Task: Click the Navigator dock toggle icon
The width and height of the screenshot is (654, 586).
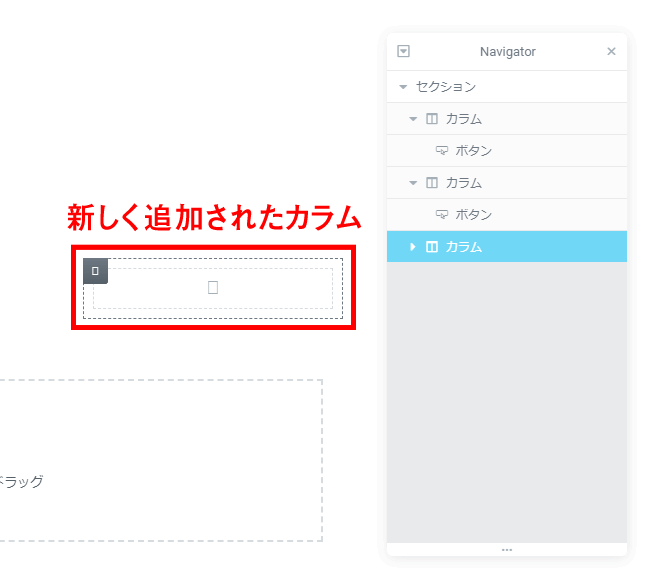Action: [404, 52]
